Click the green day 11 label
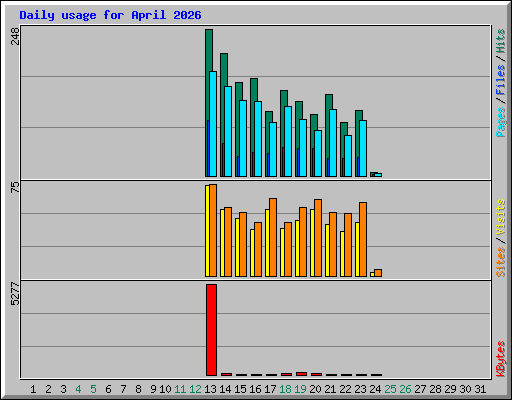This screenshot has height=400, width=512. coord(180,389)
